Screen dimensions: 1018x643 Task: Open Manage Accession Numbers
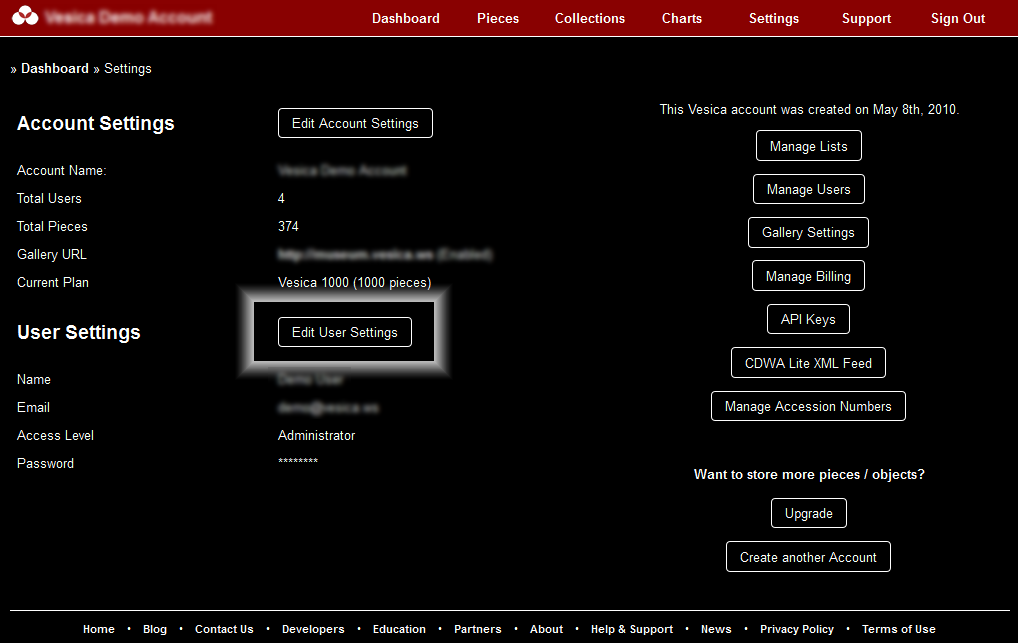pos(808,406)
